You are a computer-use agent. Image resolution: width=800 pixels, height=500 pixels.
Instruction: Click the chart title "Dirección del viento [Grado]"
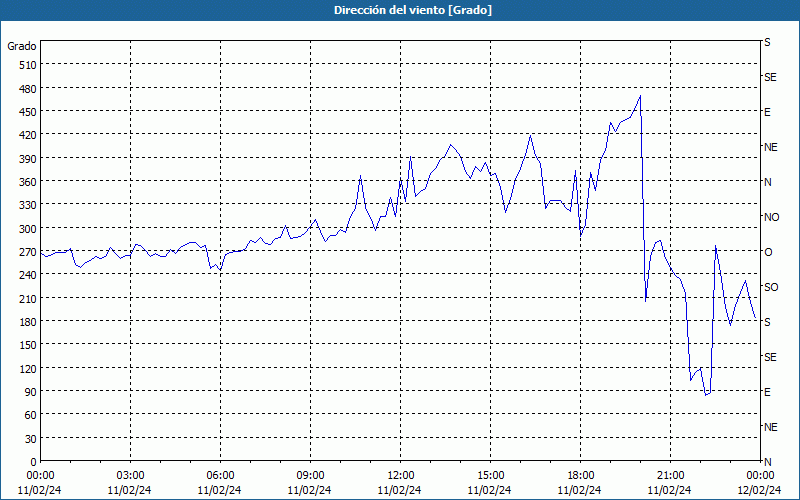tap(413, 10)
